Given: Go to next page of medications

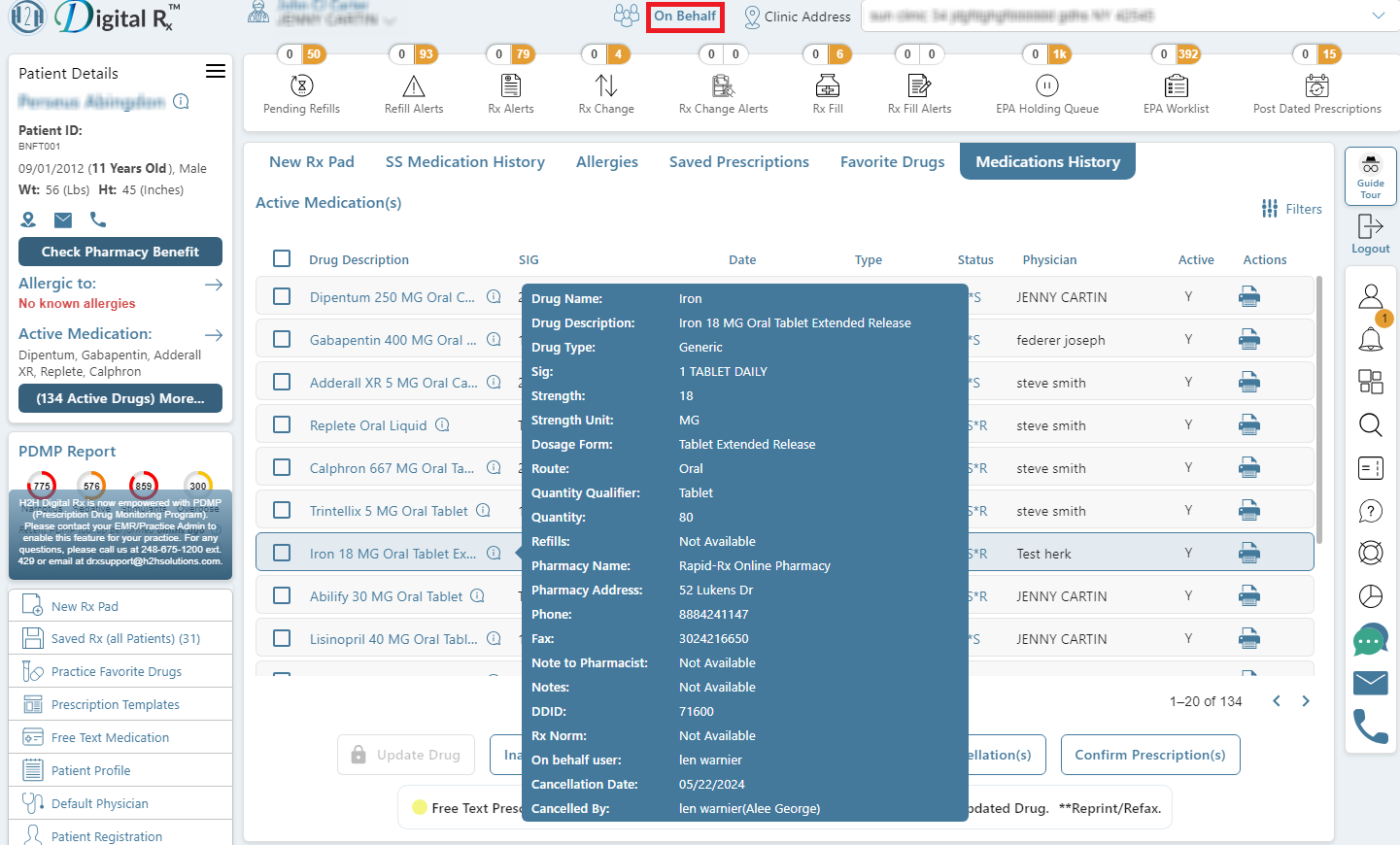Looking at the screenshot, I should pos(1306,701).
